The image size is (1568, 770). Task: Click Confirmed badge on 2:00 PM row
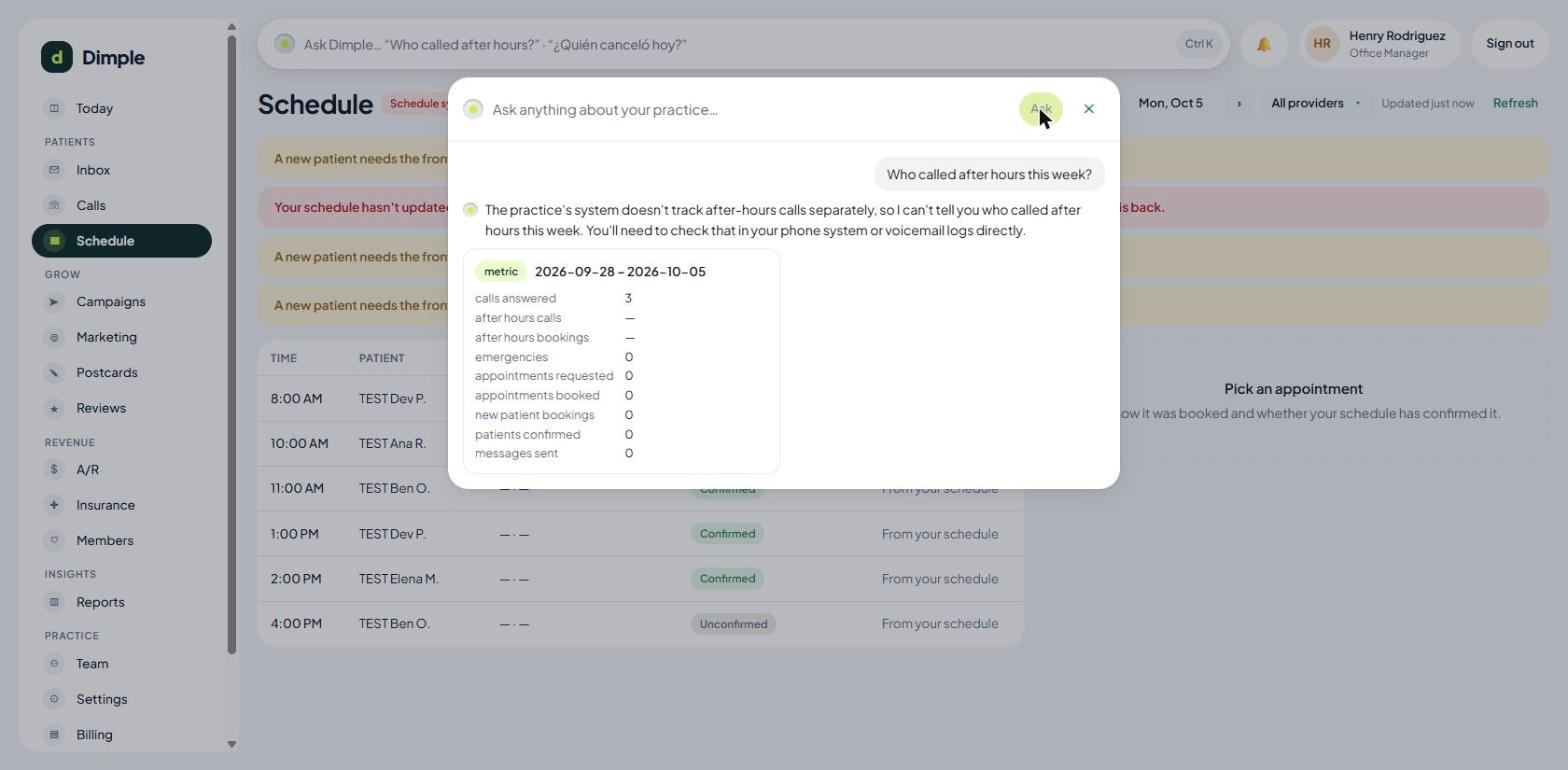727,579
